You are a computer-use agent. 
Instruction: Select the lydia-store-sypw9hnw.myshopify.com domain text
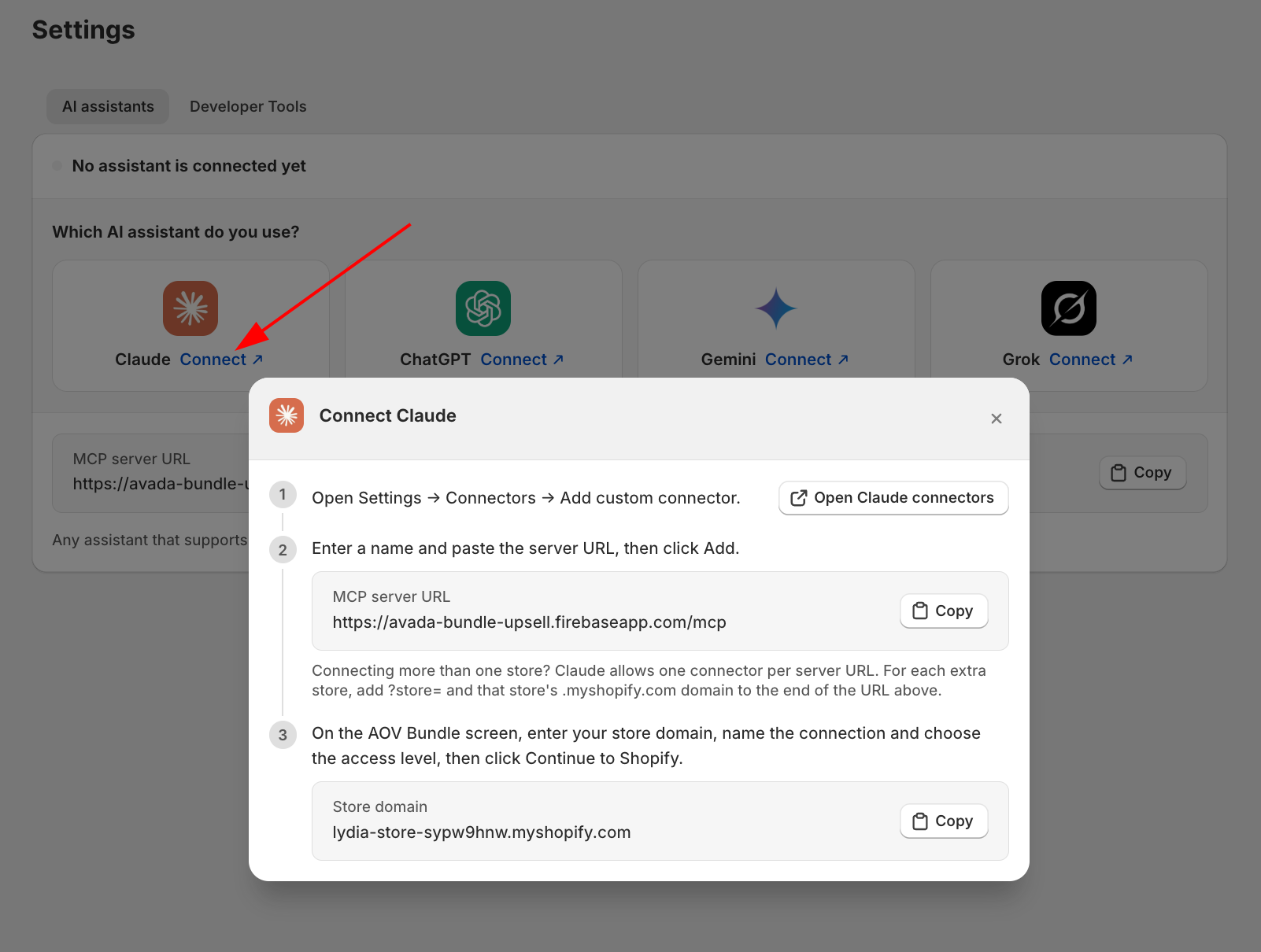click(482, 832)
